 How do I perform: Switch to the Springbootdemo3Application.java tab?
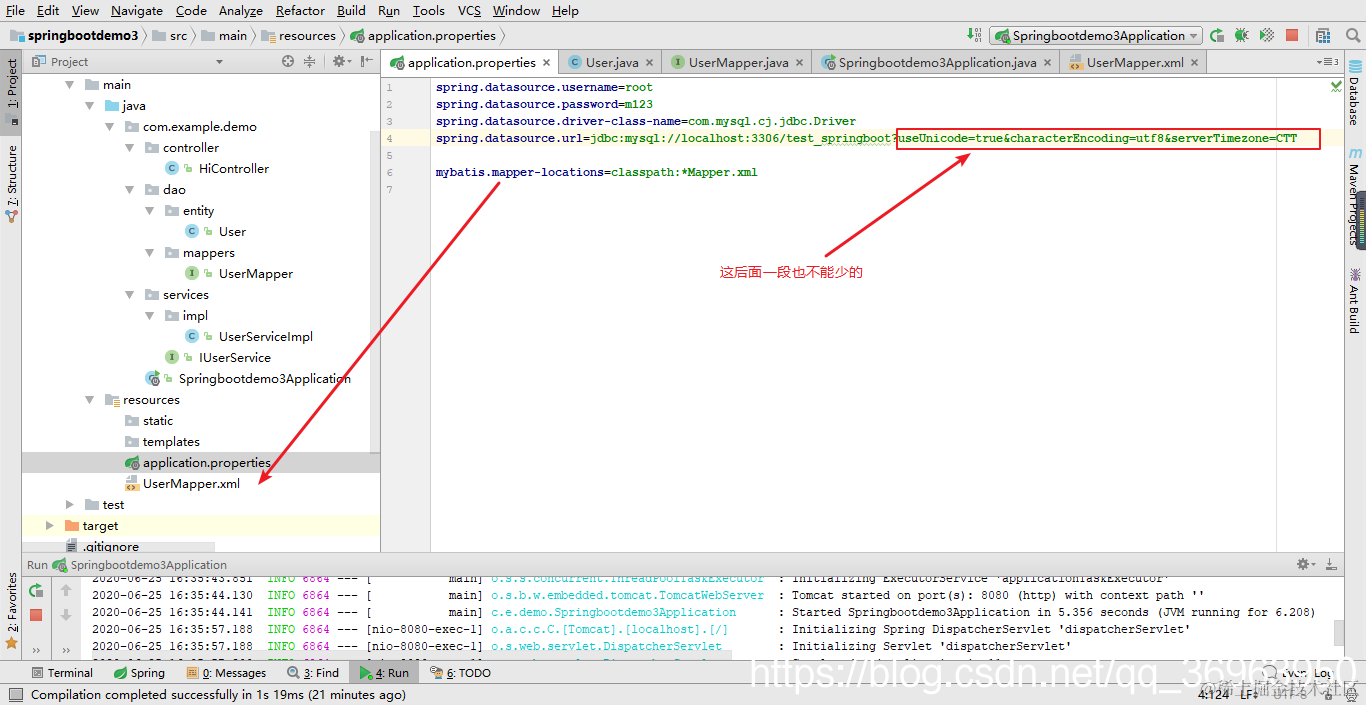coord(937,62)
